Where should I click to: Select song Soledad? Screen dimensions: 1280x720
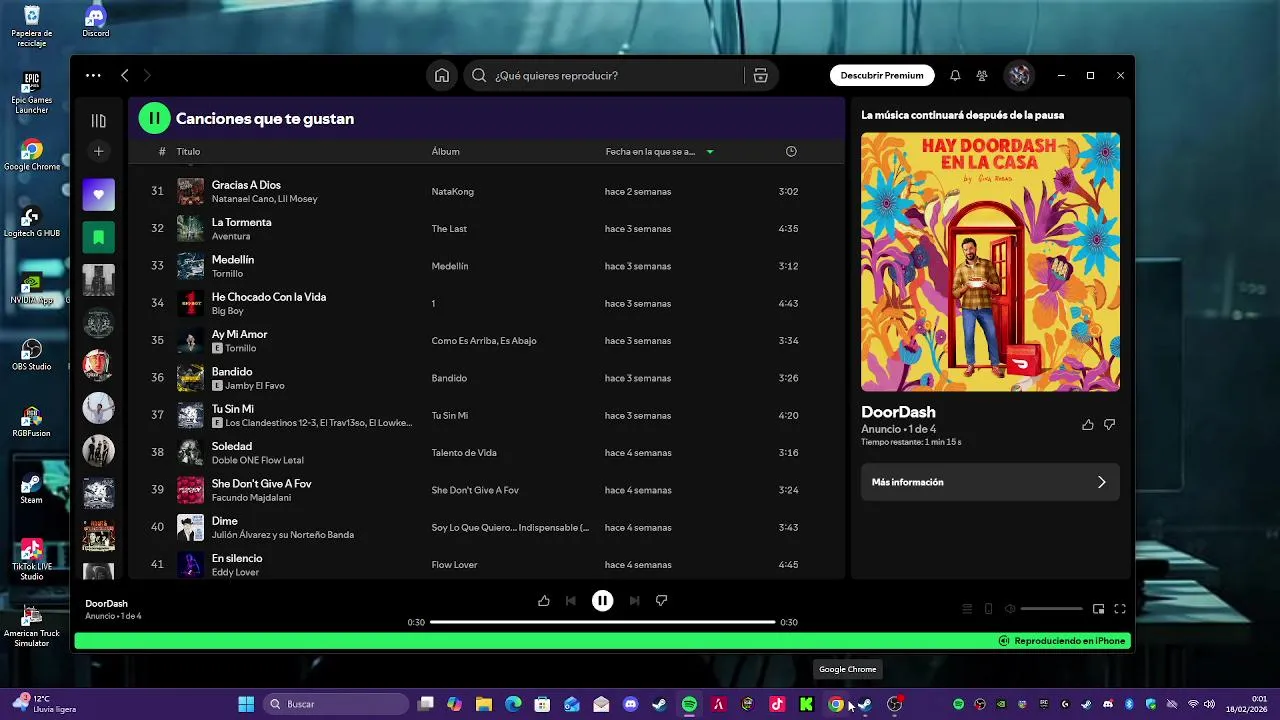[x=231, y=446]
